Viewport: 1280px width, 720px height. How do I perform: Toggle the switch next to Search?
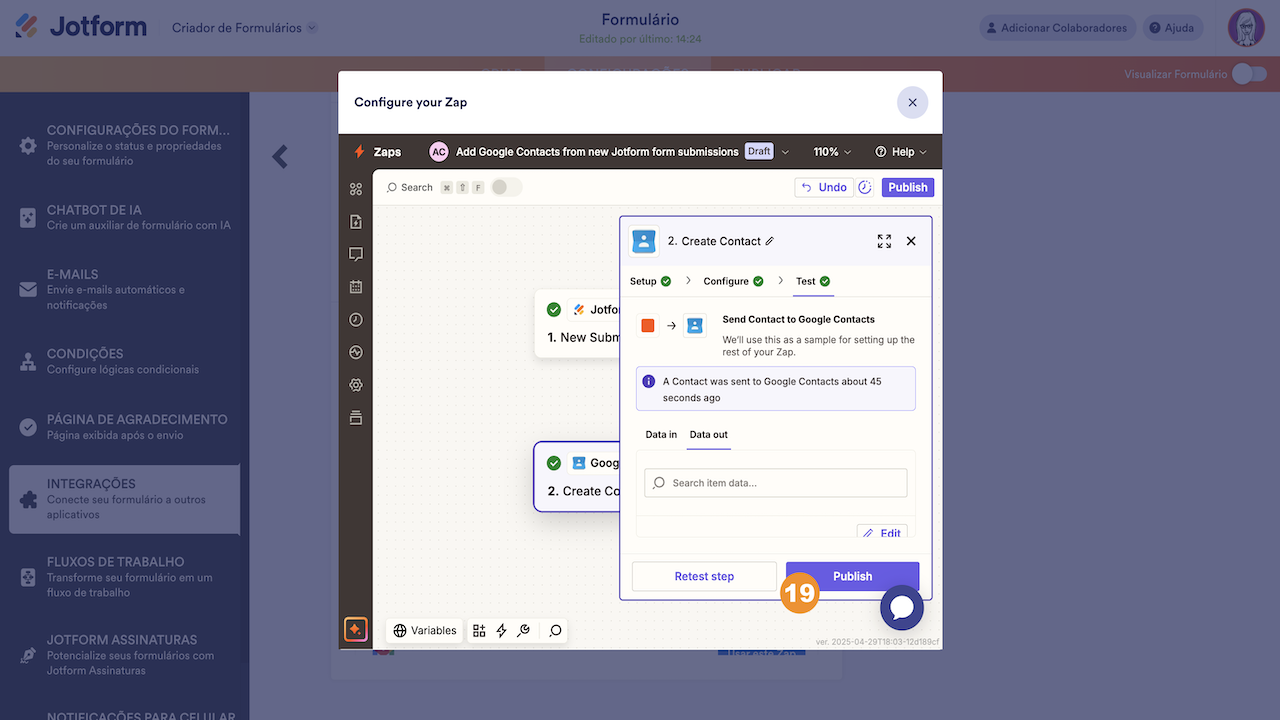tap(506, 187)
